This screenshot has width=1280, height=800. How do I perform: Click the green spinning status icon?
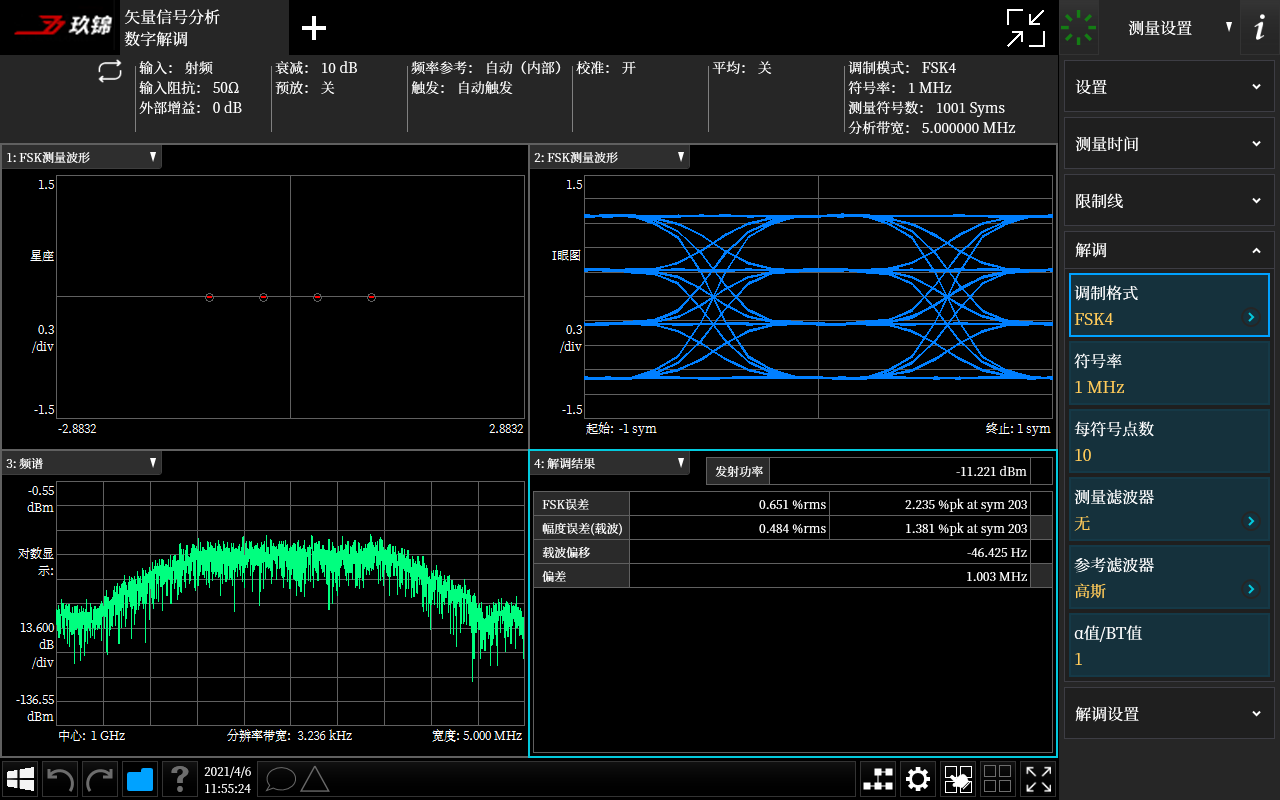(1079, 28)
